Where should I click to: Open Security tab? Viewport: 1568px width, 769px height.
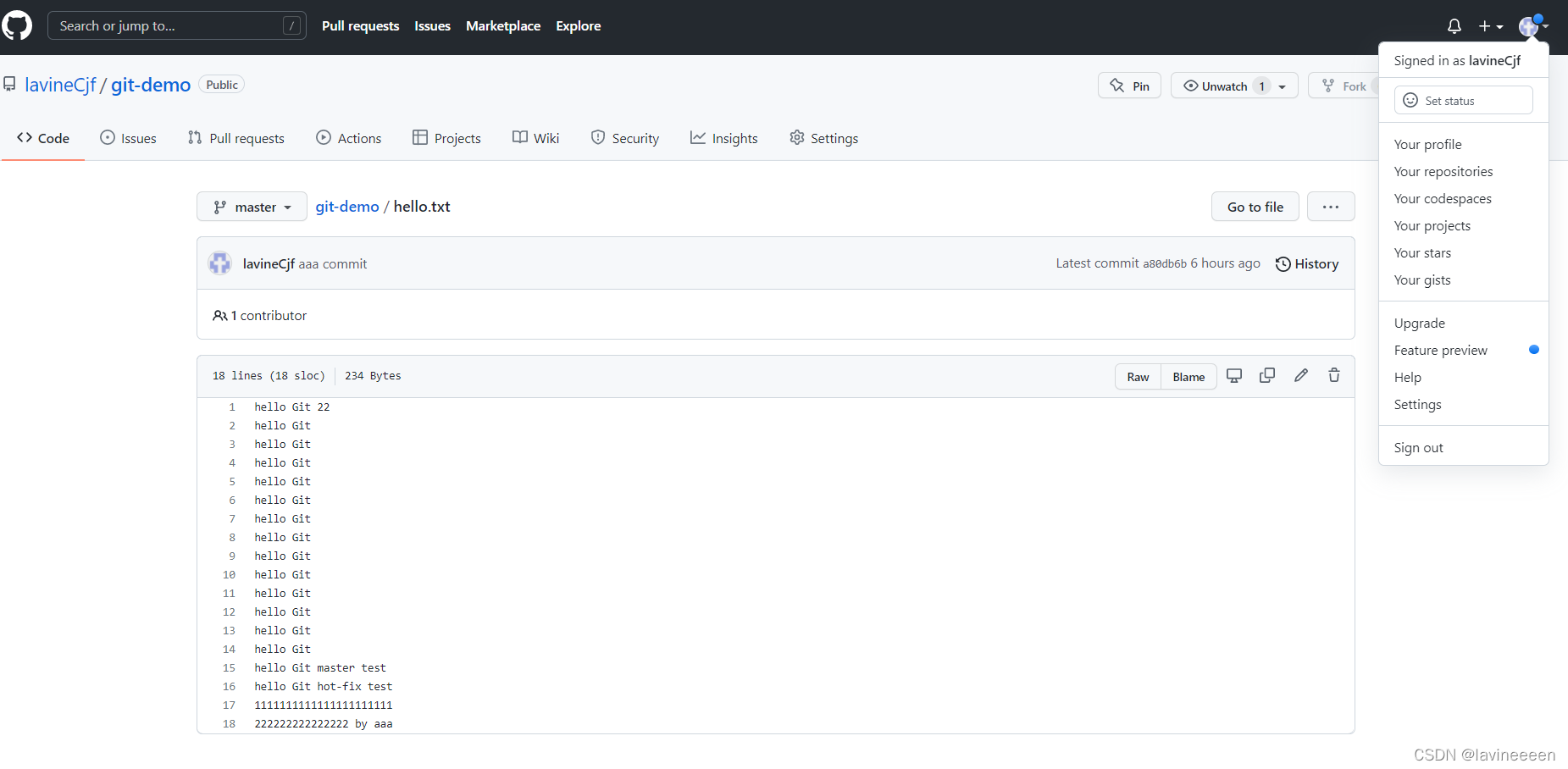point(625,138)
